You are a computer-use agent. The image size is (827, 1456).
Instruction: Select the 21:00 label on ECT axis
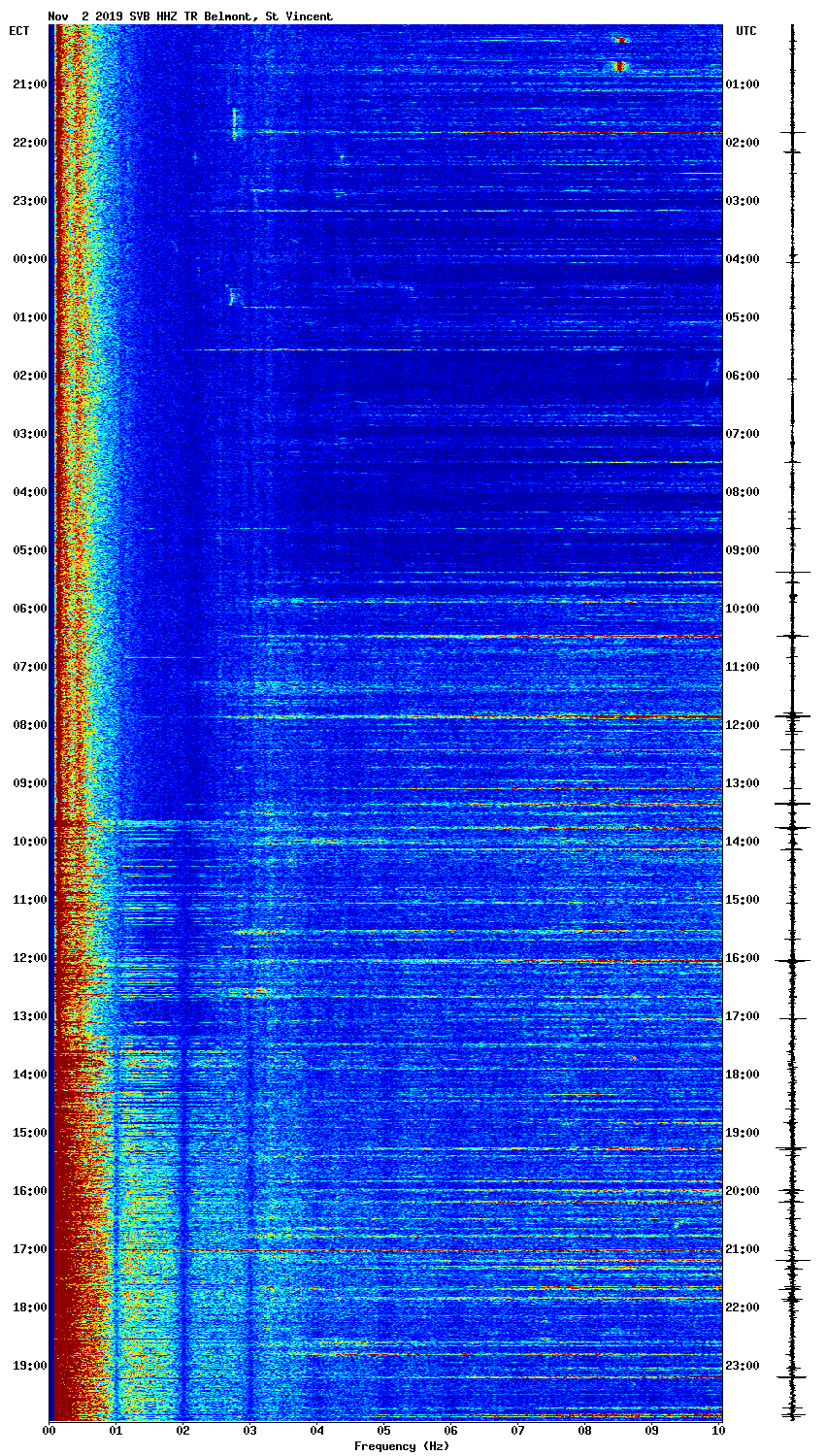29,84
